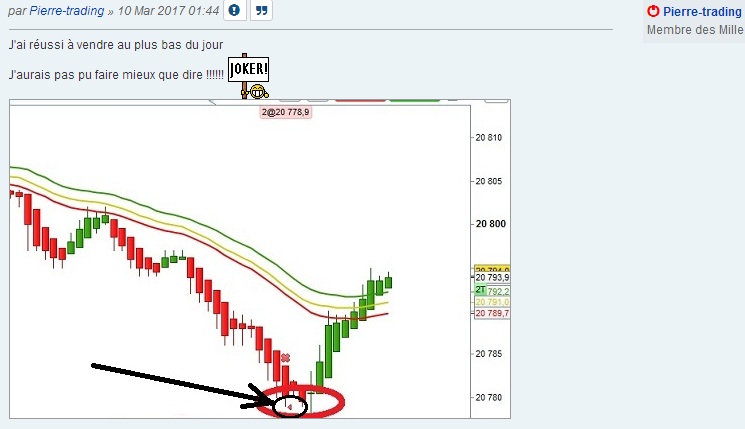Click the 10 Mar 2017 01:44 post timestamp

point(169,11)
